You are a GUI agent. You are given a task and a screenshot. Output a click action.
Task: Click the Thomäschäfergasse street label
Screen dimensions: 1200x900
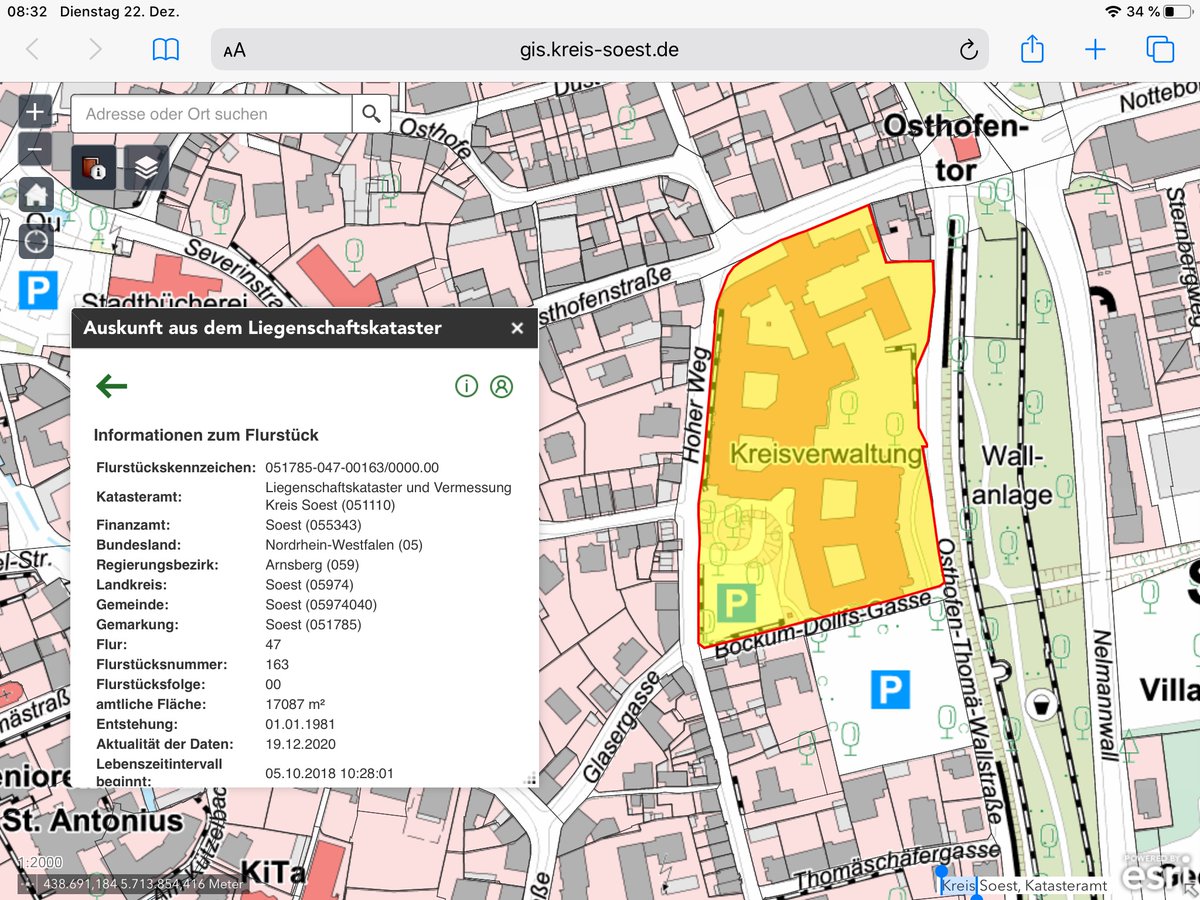click(x=896, y=866)
